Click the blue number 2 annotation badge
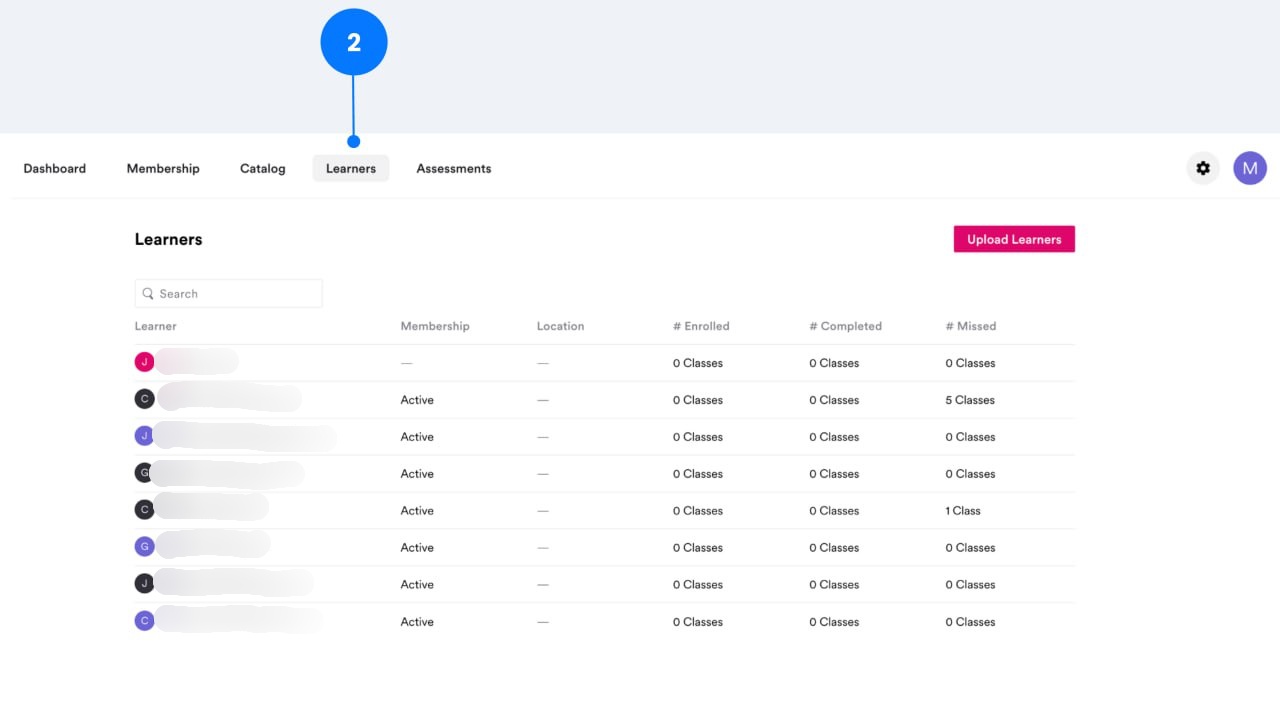The width and height of the screenshot is (1280, 710). click(353, 41)
